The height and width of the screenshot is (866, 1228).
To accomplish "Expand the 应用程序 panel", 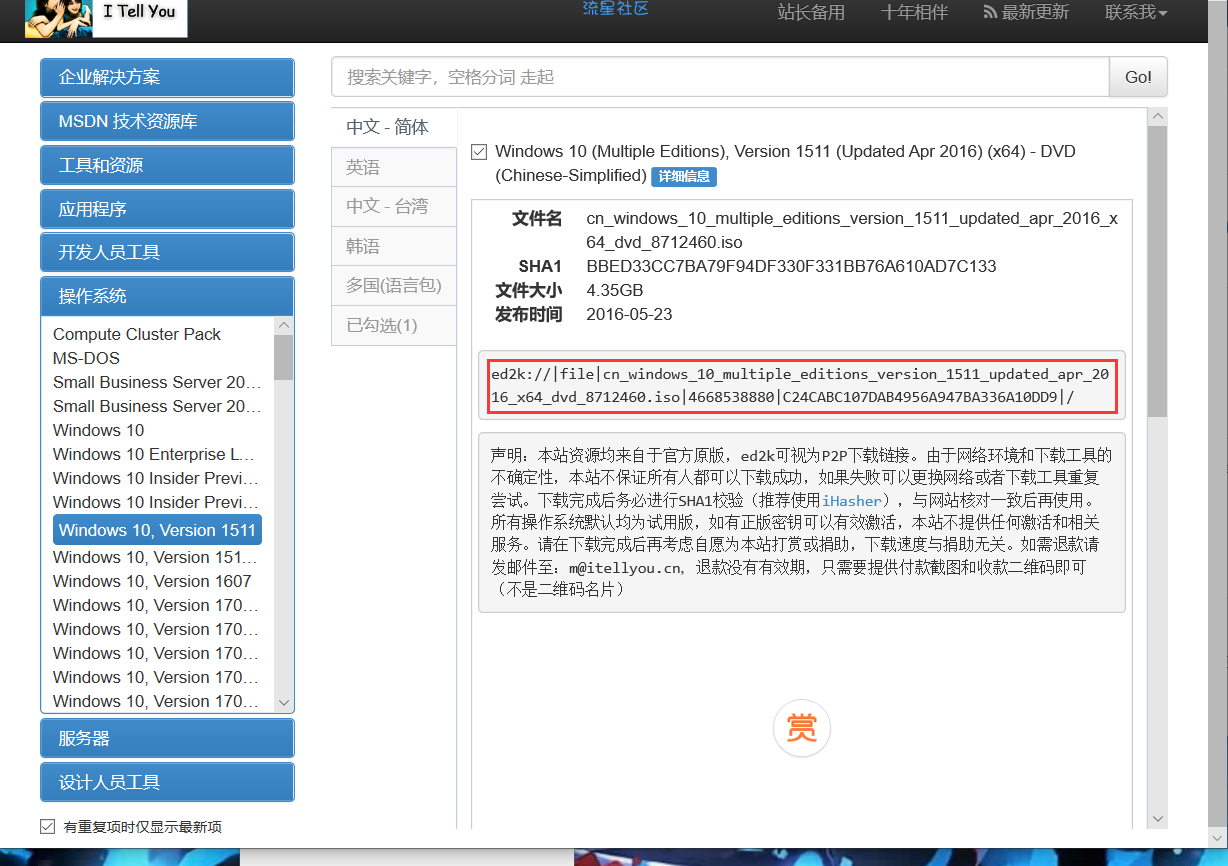I will (167, 209).
